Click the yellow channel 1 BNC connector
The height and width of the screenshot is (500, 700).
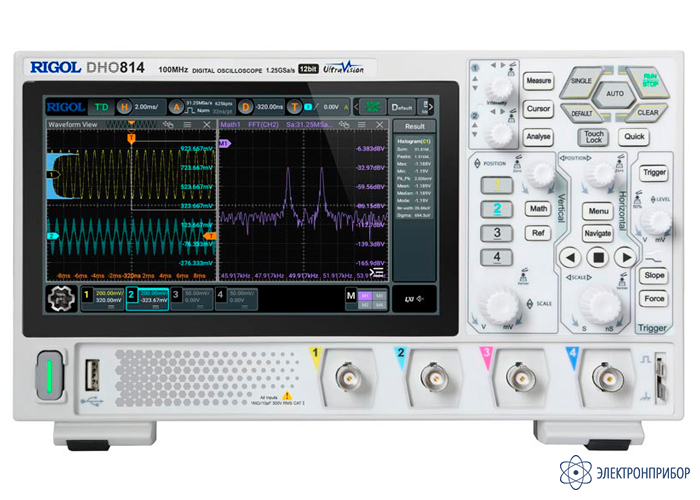tap(350, 378)
